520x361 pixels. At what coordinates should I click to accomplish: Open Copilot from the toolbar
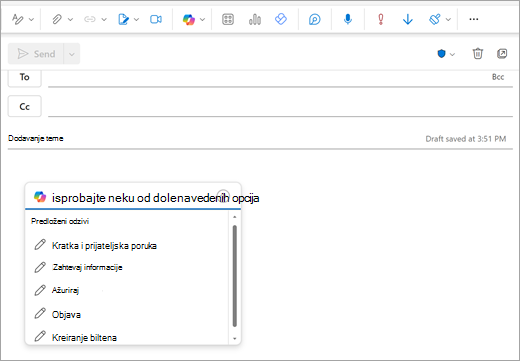click(x=189, y=19)
